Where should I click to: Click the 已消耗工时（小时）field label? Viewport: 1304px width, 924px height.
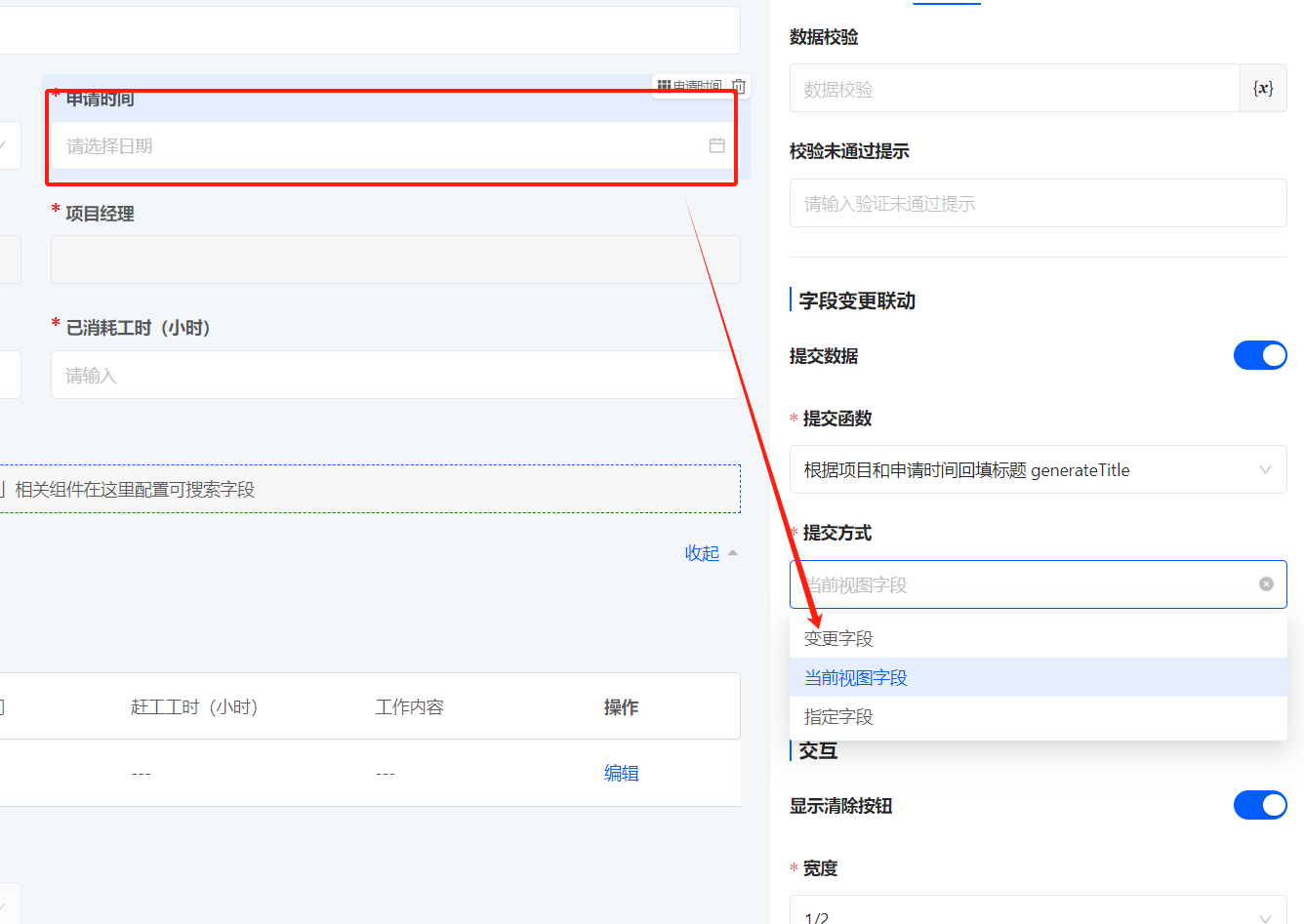click(139, 327)
